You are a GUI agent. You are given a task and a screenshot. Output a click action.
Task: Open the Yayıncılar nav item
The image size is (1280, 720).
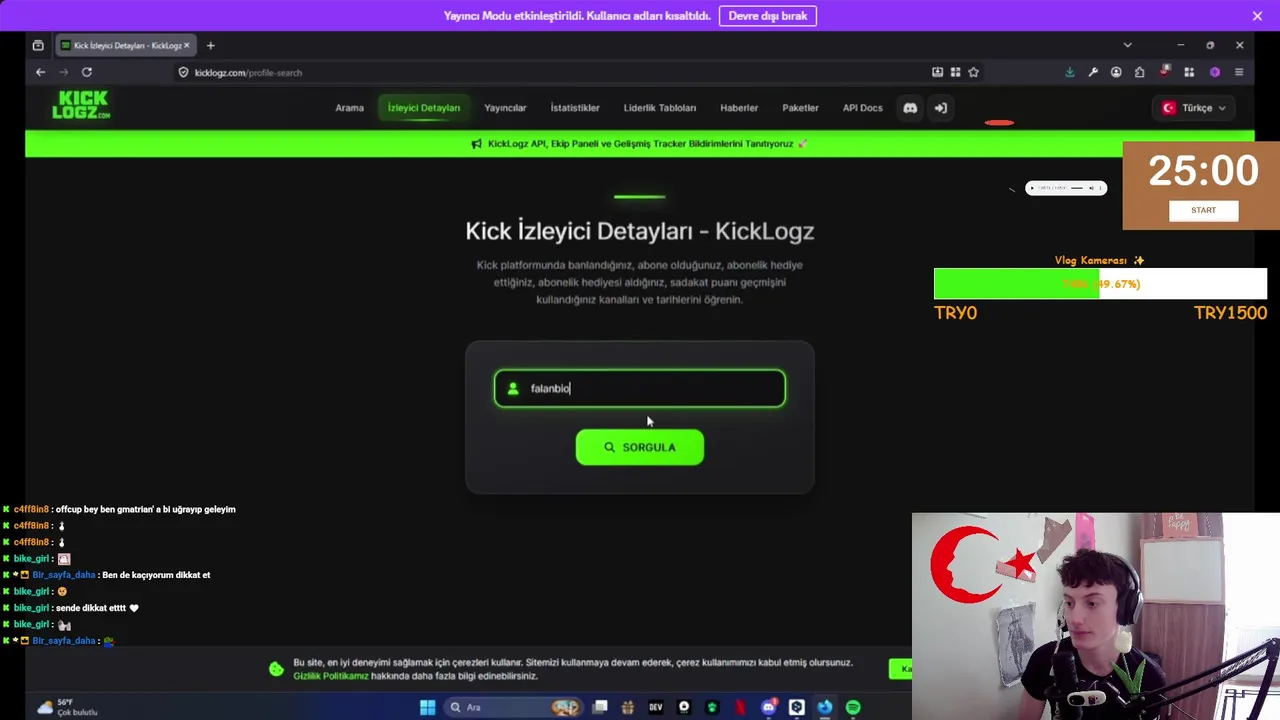(505, 108)
